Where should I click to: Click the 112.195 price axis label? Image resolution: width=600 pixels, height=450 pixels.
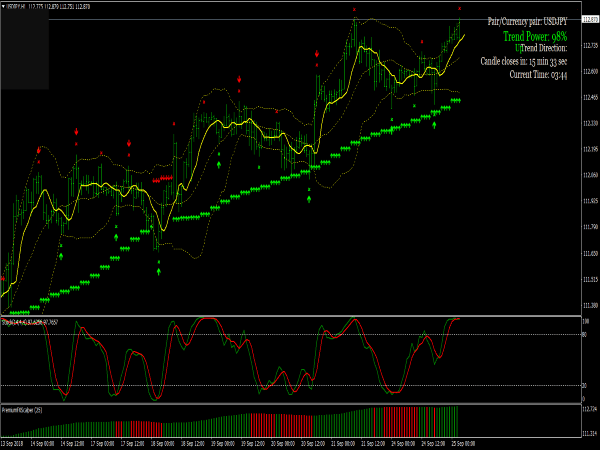[x=590, y=149]
